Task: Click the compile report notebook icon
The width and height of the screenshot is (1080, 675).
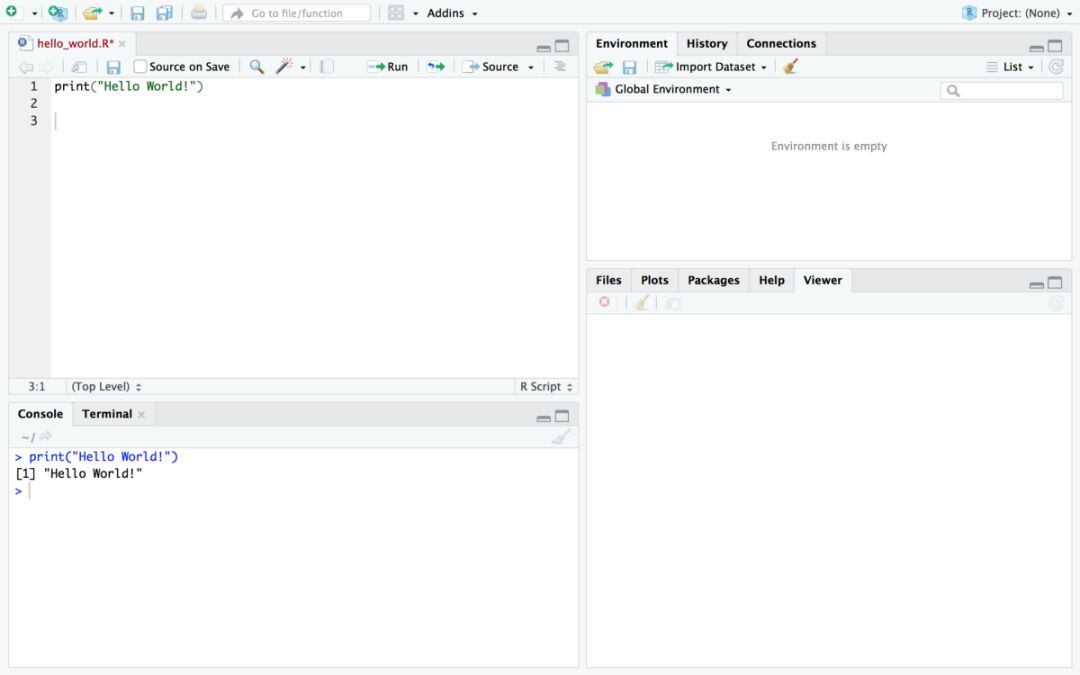Action: (x=327, y=66)
